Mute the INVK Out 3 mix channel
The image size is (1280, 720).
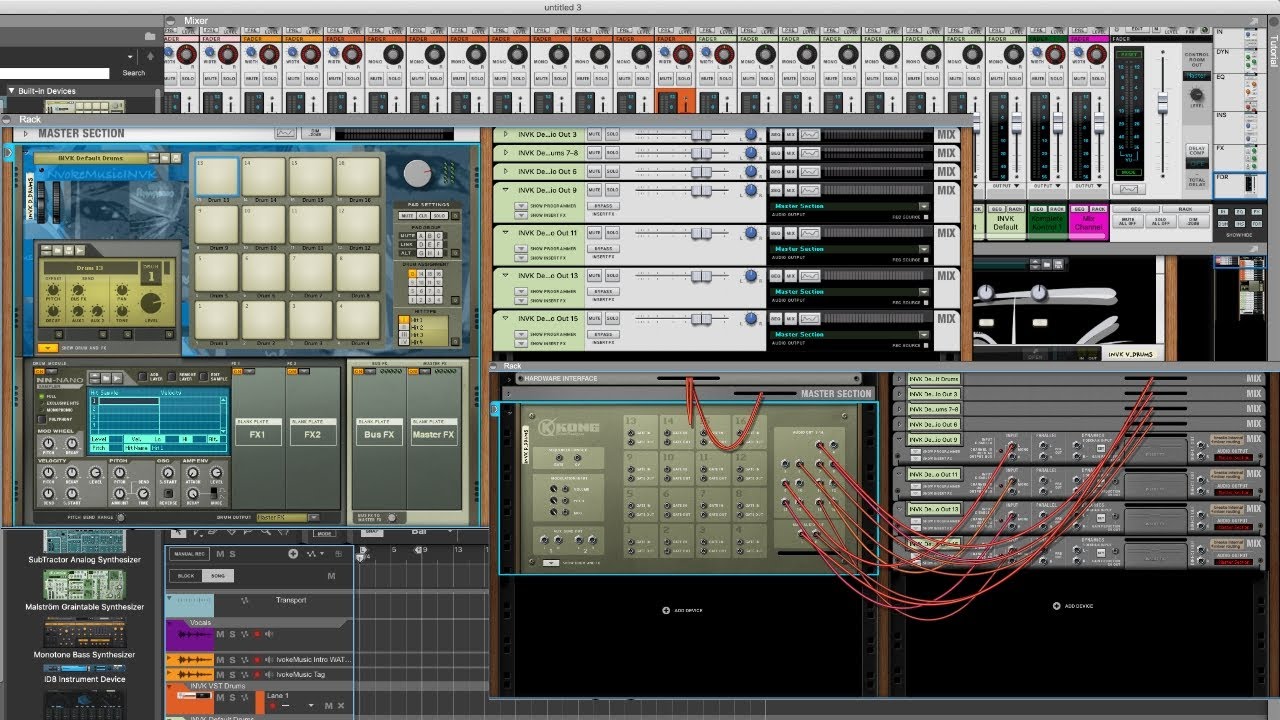coord(594,134)
